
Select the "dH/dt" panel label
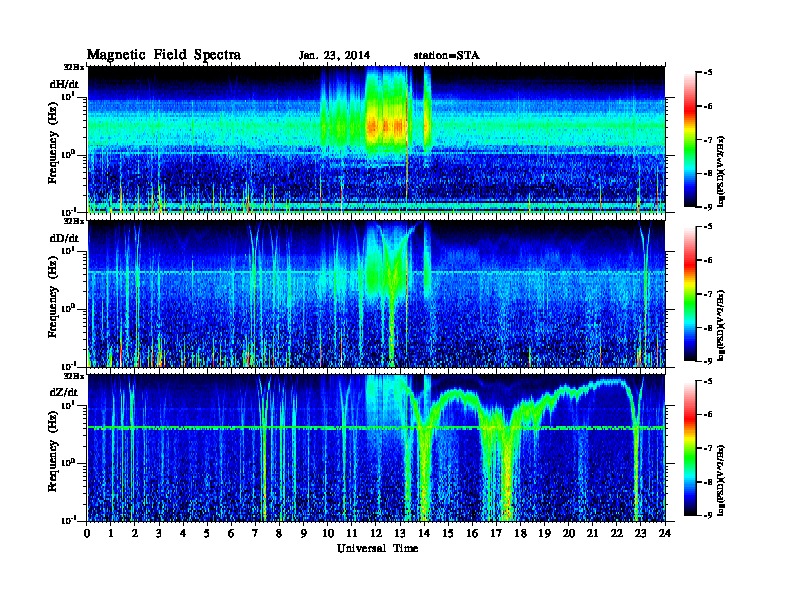64,84
